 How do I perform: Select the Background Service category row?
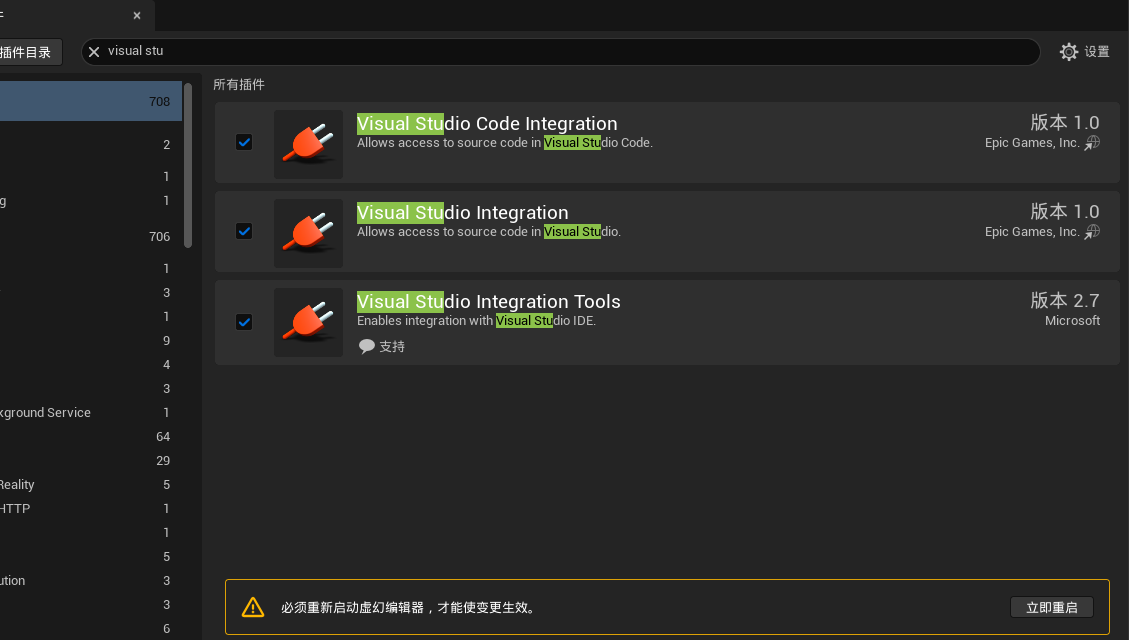coord(91,413)
